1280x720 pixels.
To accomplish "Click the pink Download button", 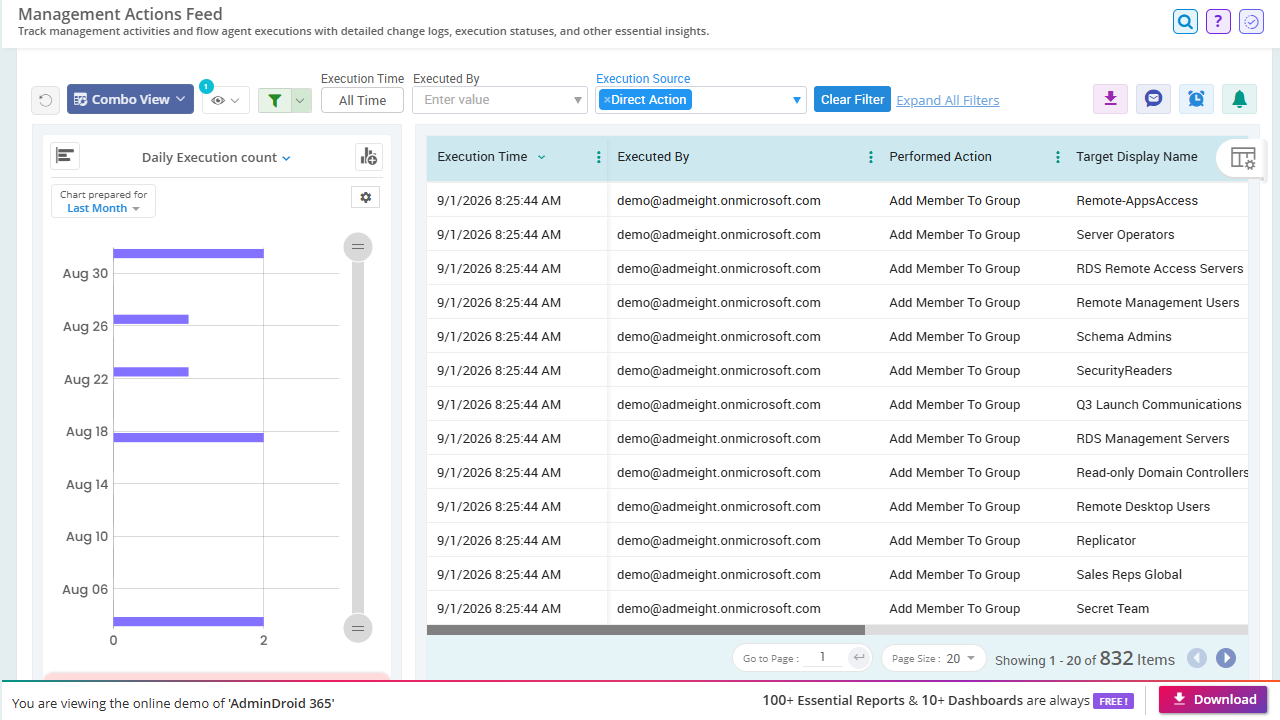I will pyautogui.click(x=1213, y=699).
